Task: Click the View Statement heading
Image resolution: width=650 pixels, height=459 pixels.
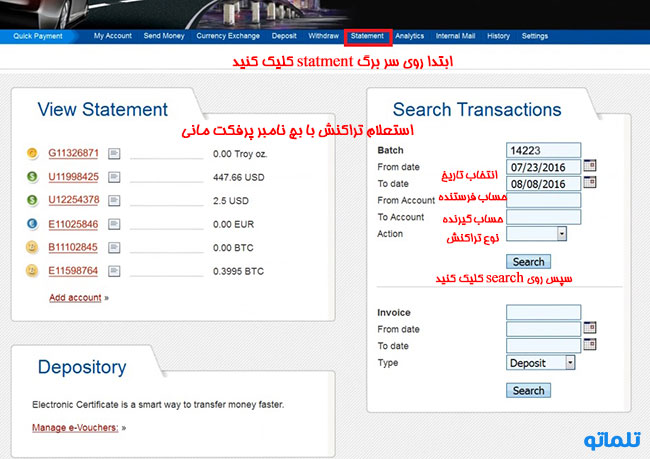Action: click(x=103, y=110)
